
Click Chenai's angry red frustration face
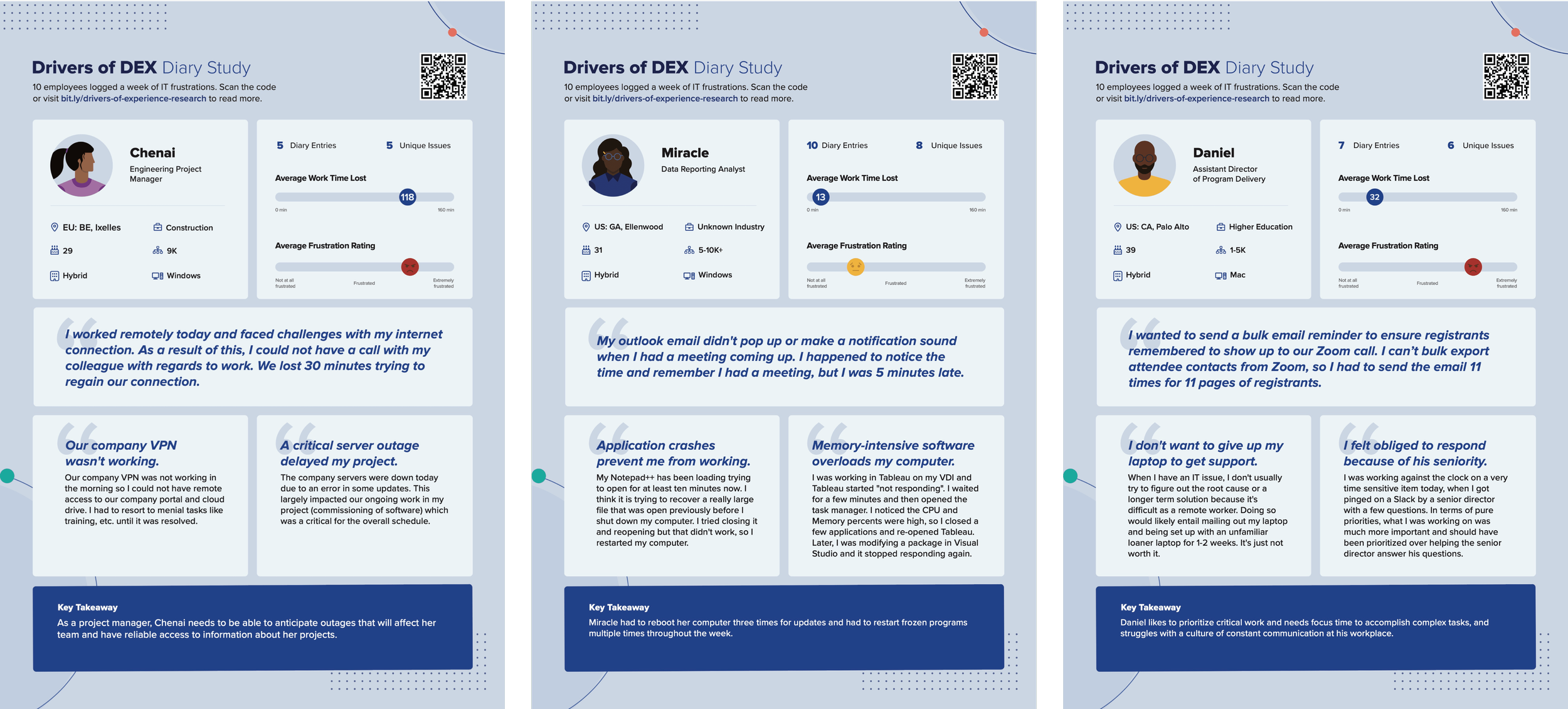[x=410, y=267]
